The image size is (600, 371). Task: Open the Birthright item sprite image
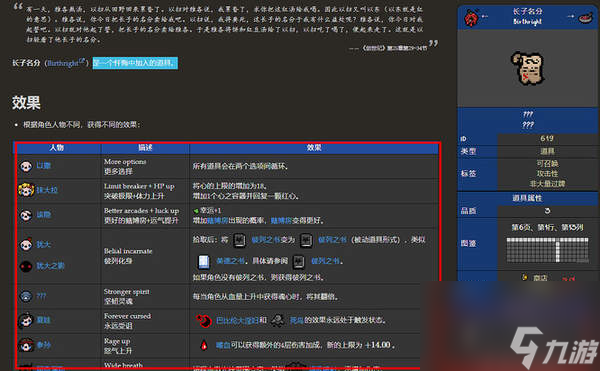click(x=527, y=68)
